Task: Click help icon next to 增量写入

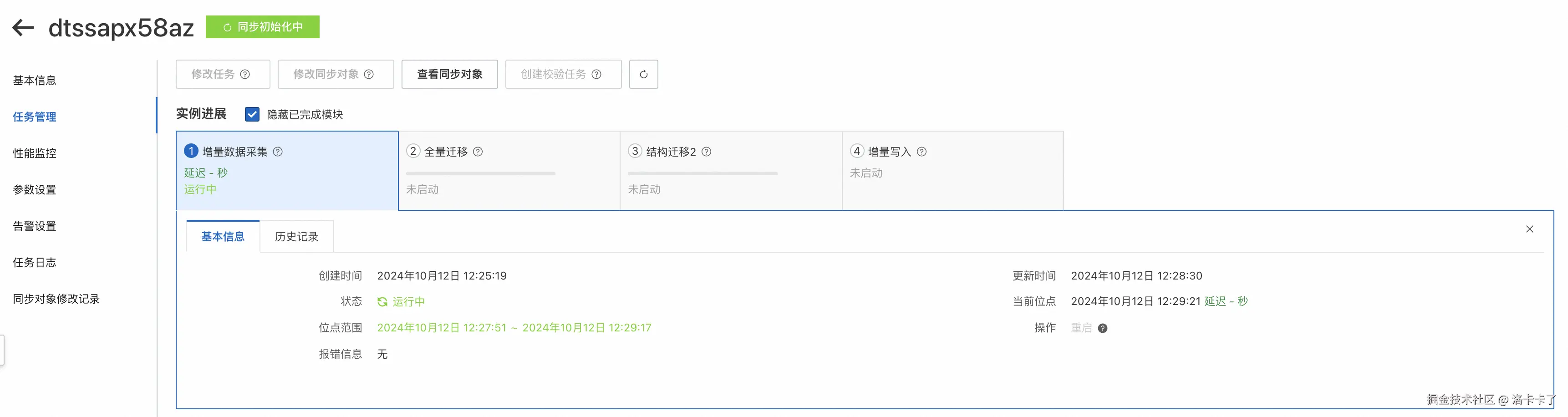Action: point(921,152)
